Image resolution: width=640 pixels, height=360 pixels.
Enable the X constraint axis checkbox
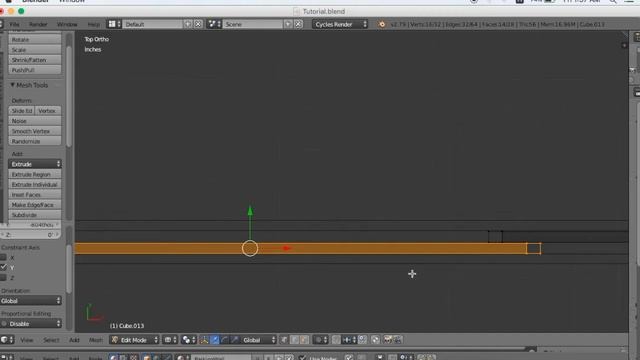(4, 257)
